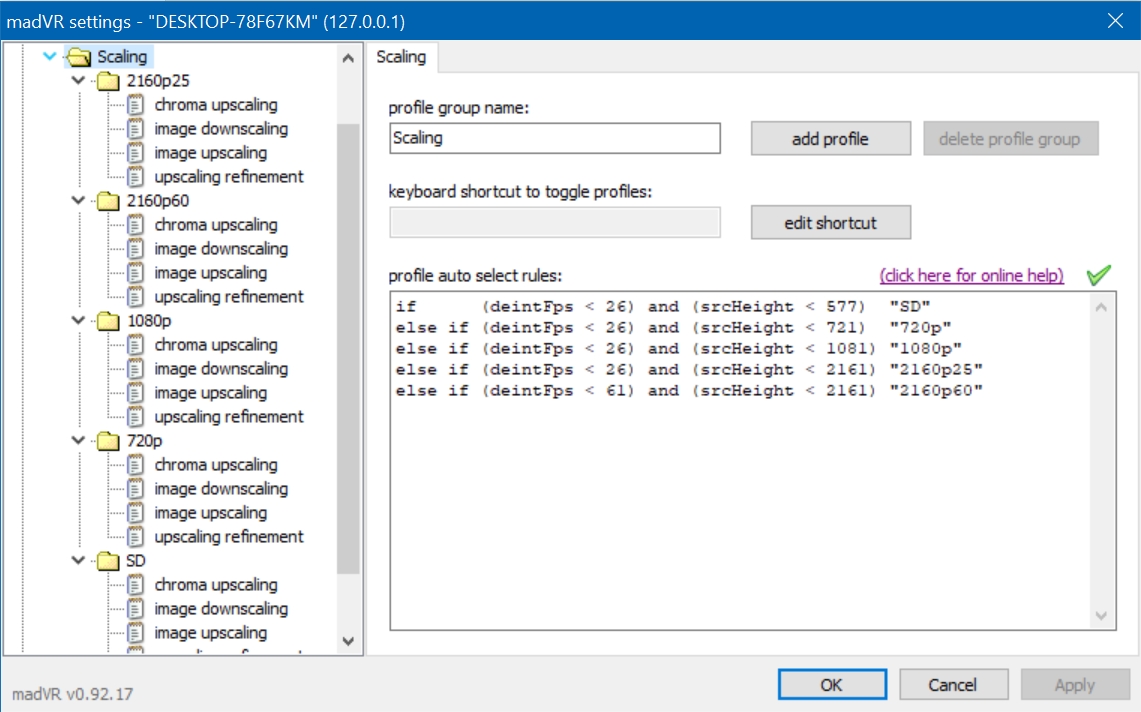Screen dimensions: 1141x712
Task: Collapse the 2160p60 profile node
Action: click(79, 200)
